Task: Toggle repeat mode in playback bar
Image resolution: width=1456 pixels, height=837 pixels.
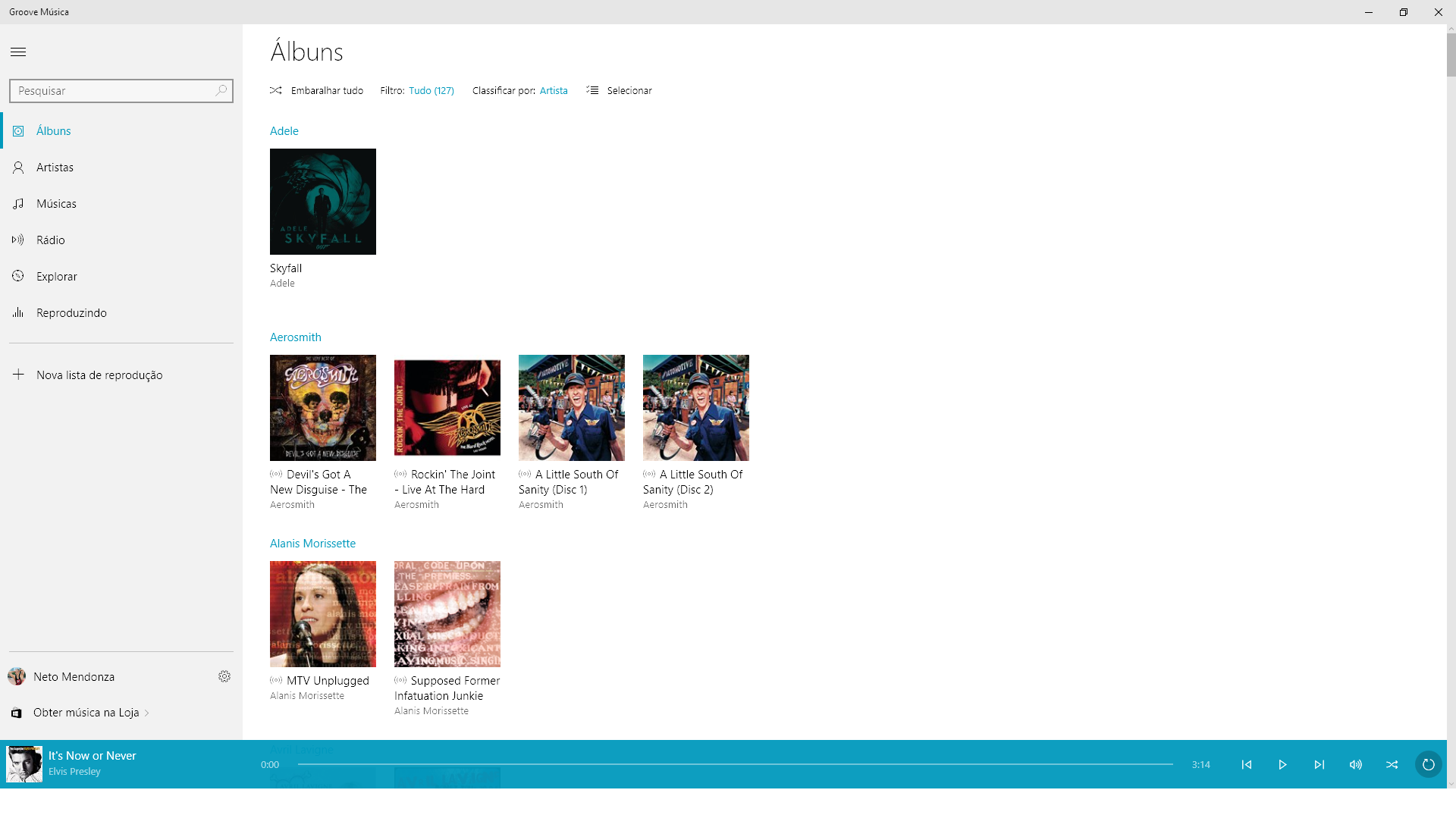Action: [1428, 764]
